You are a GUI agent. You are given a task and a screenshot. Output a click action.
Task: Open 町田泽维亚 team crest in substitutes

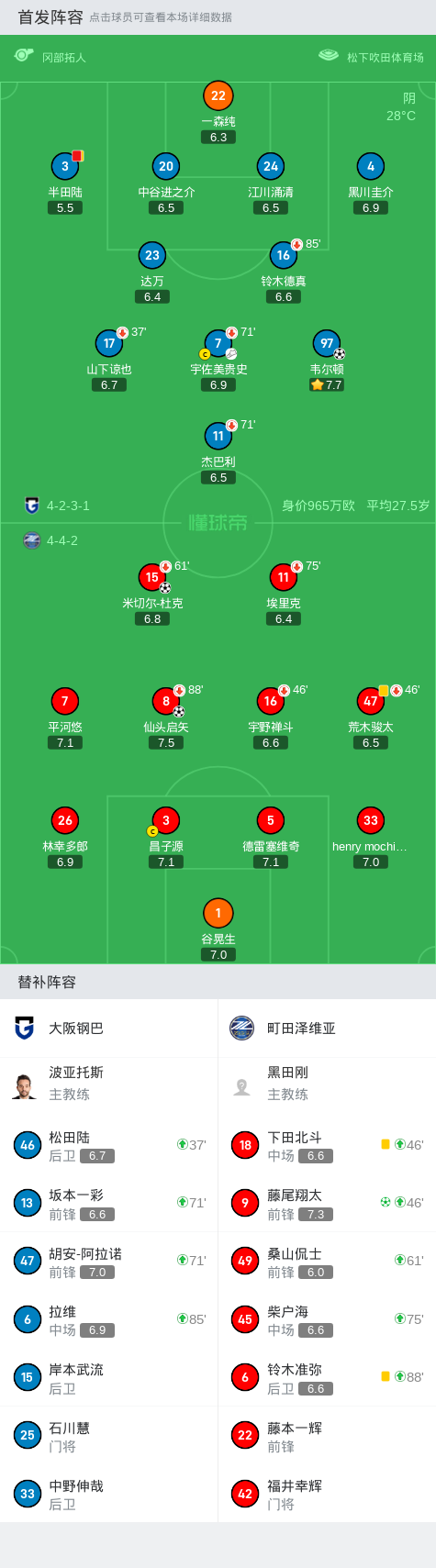[x=241, y=1028]
